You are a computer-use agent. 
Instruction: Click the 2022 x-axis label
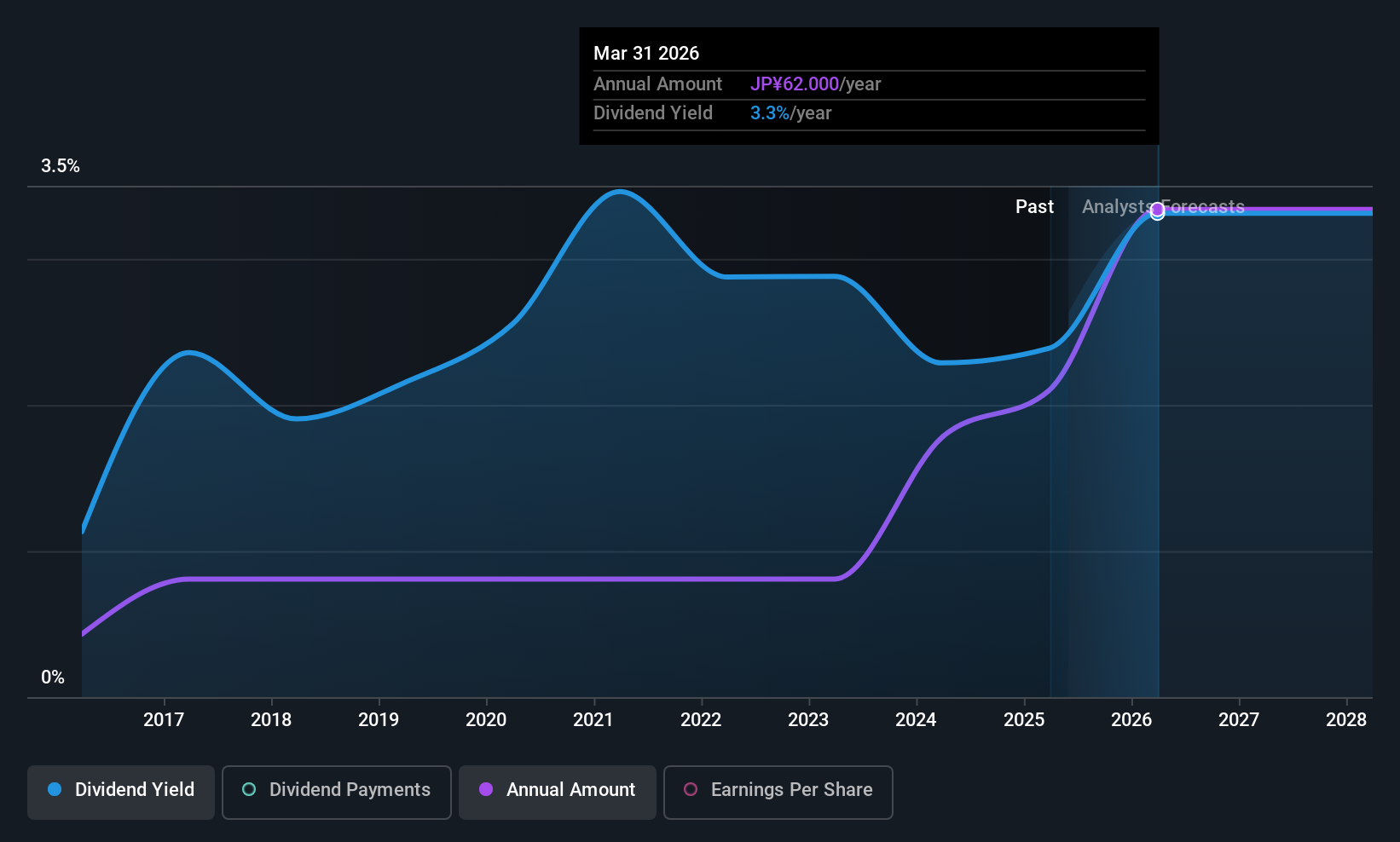point(701,720)
